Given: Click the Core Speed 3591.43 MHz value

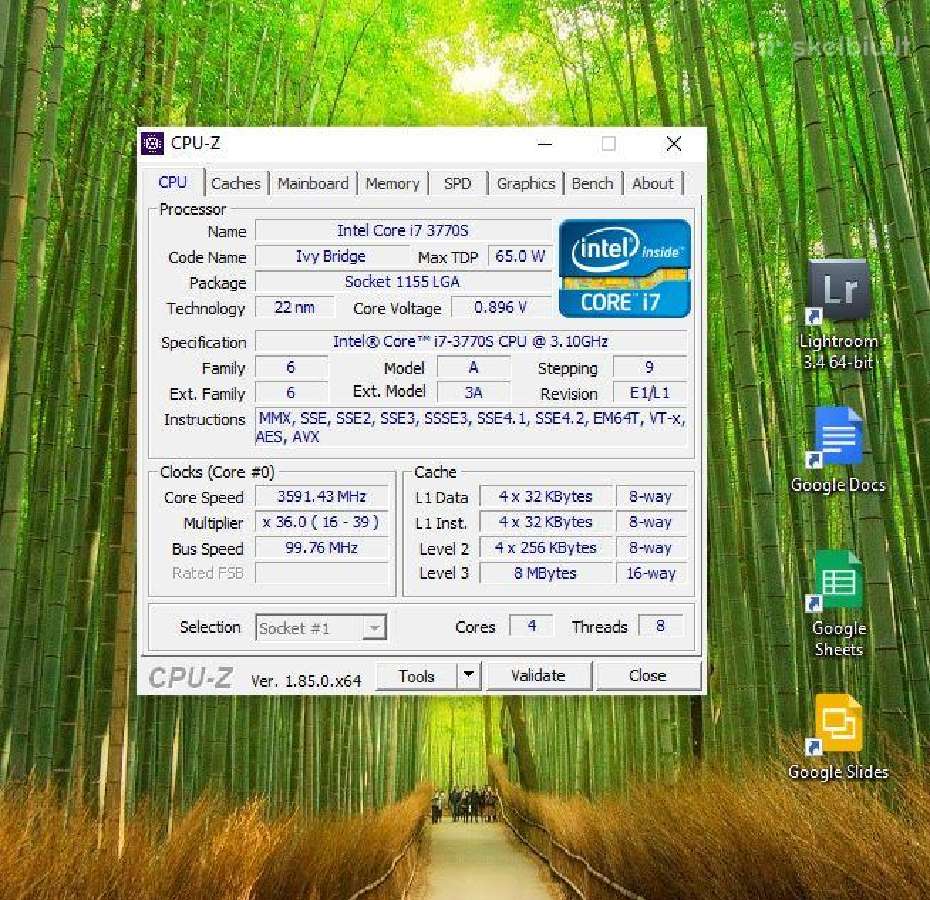Looking at the screenshot, I should [321, 497].
